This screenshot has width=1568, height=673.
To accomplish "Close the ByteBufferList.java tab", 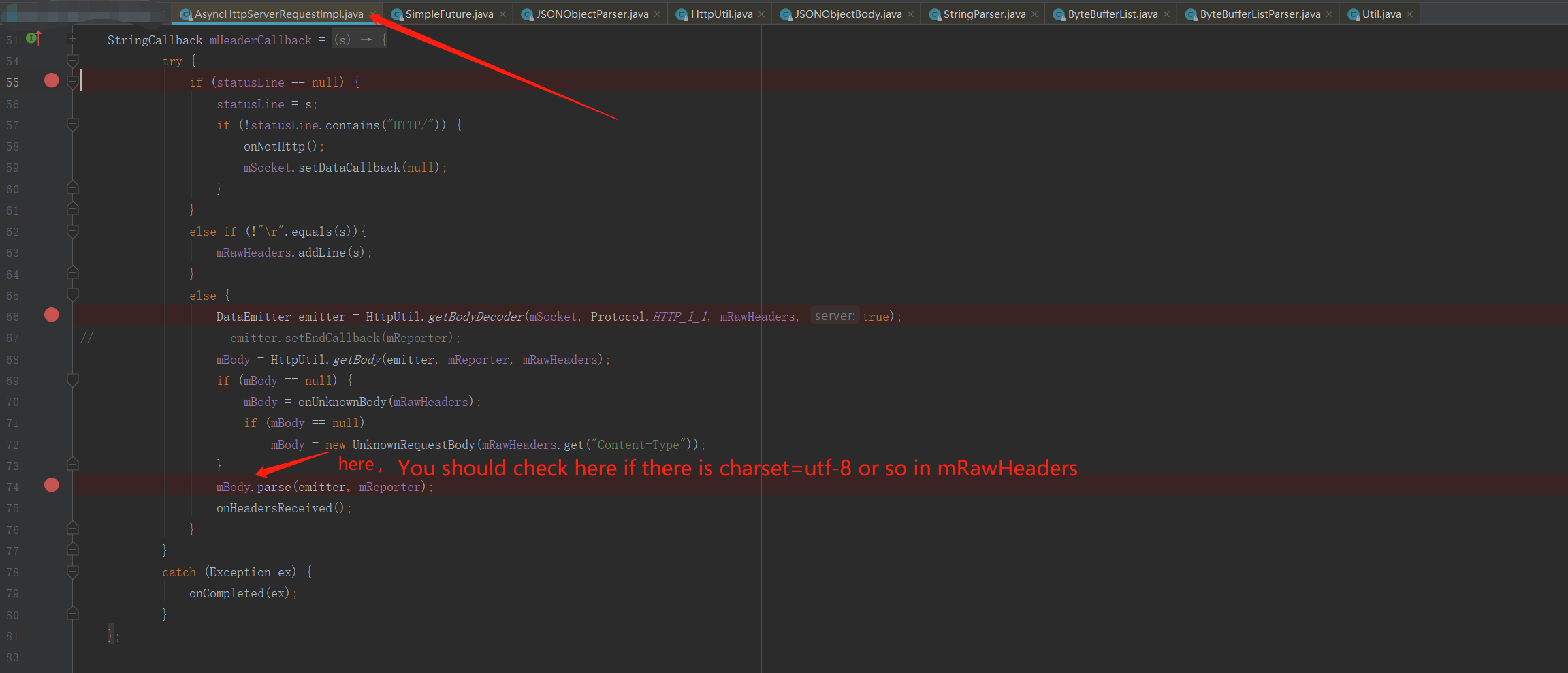I will 1166,14.
